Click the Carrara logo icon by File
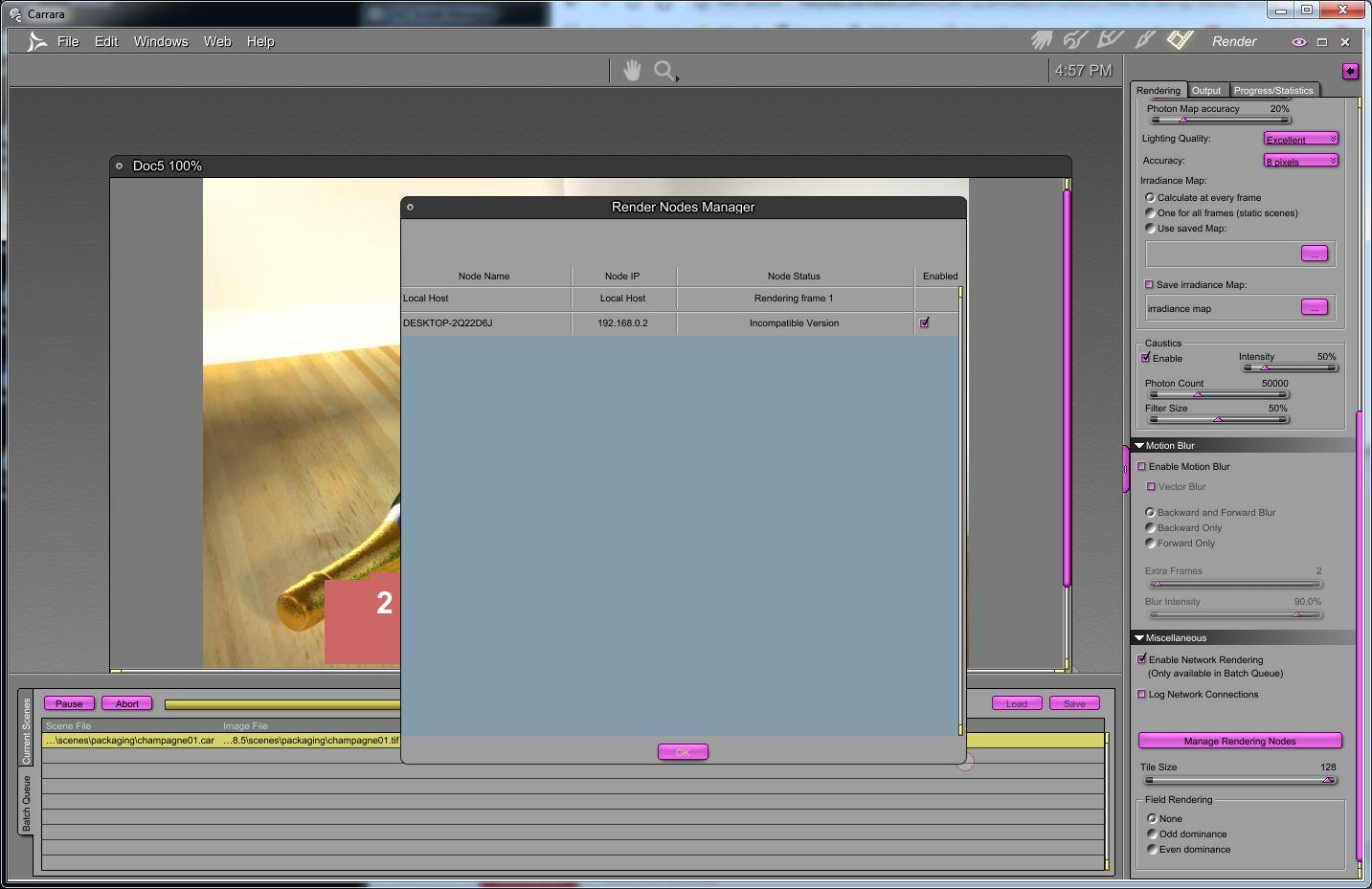Viewport: 1372px width, 889px height. tap(36, 41)
